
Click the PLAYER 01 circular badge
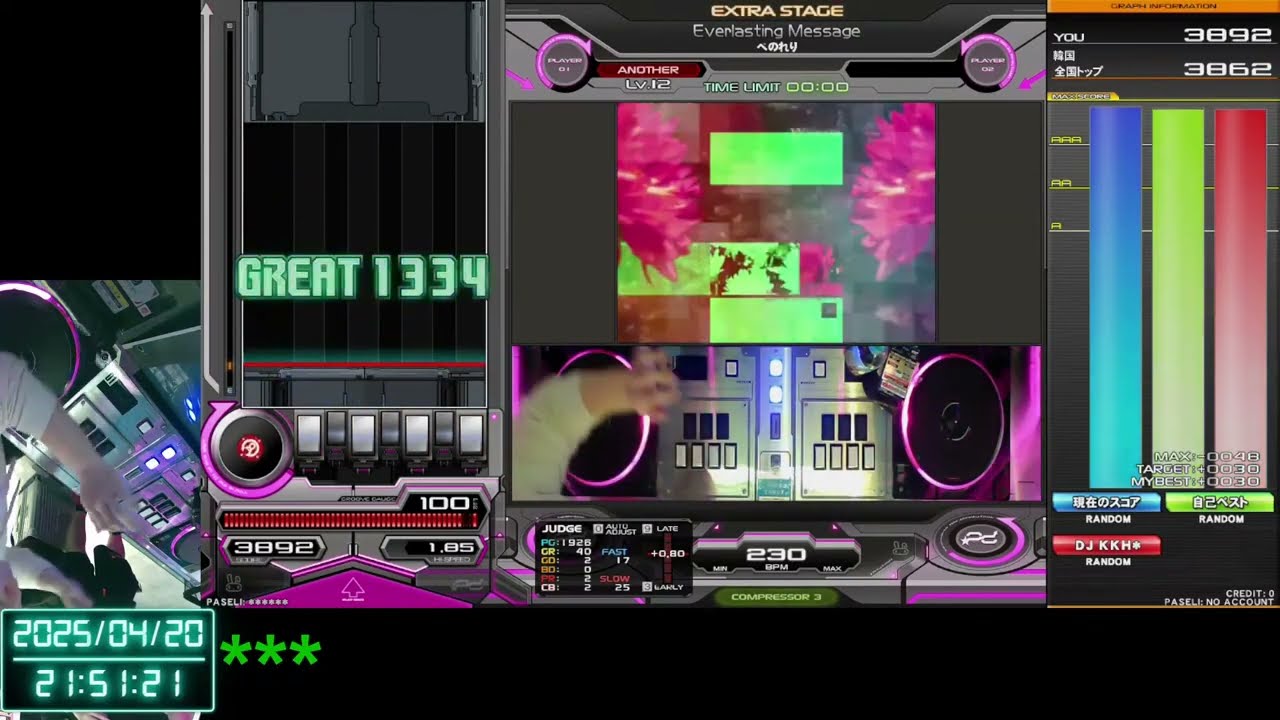click(565, 65)
